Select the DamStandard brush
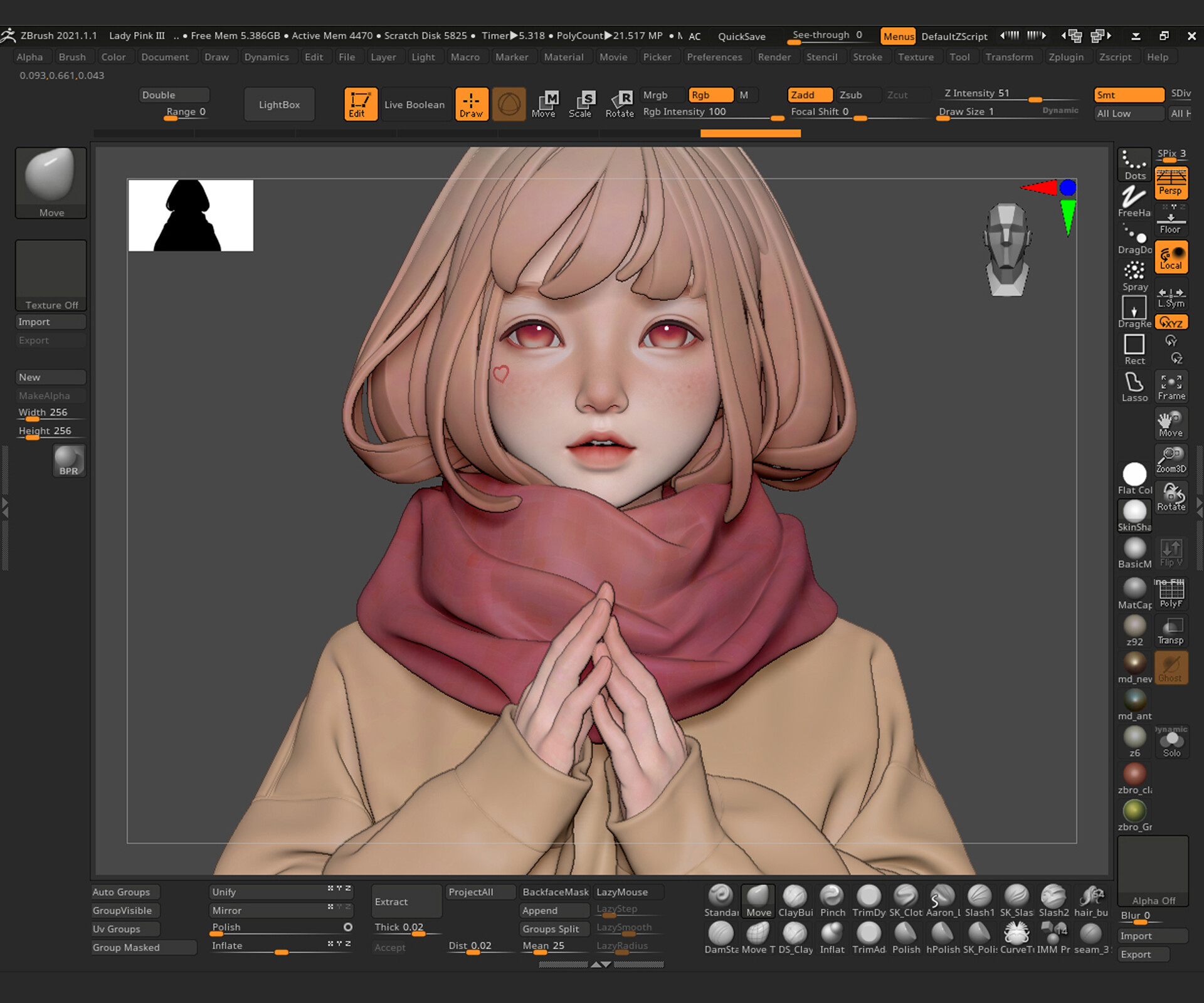The image size is (1204, 1003). point(721,938)
